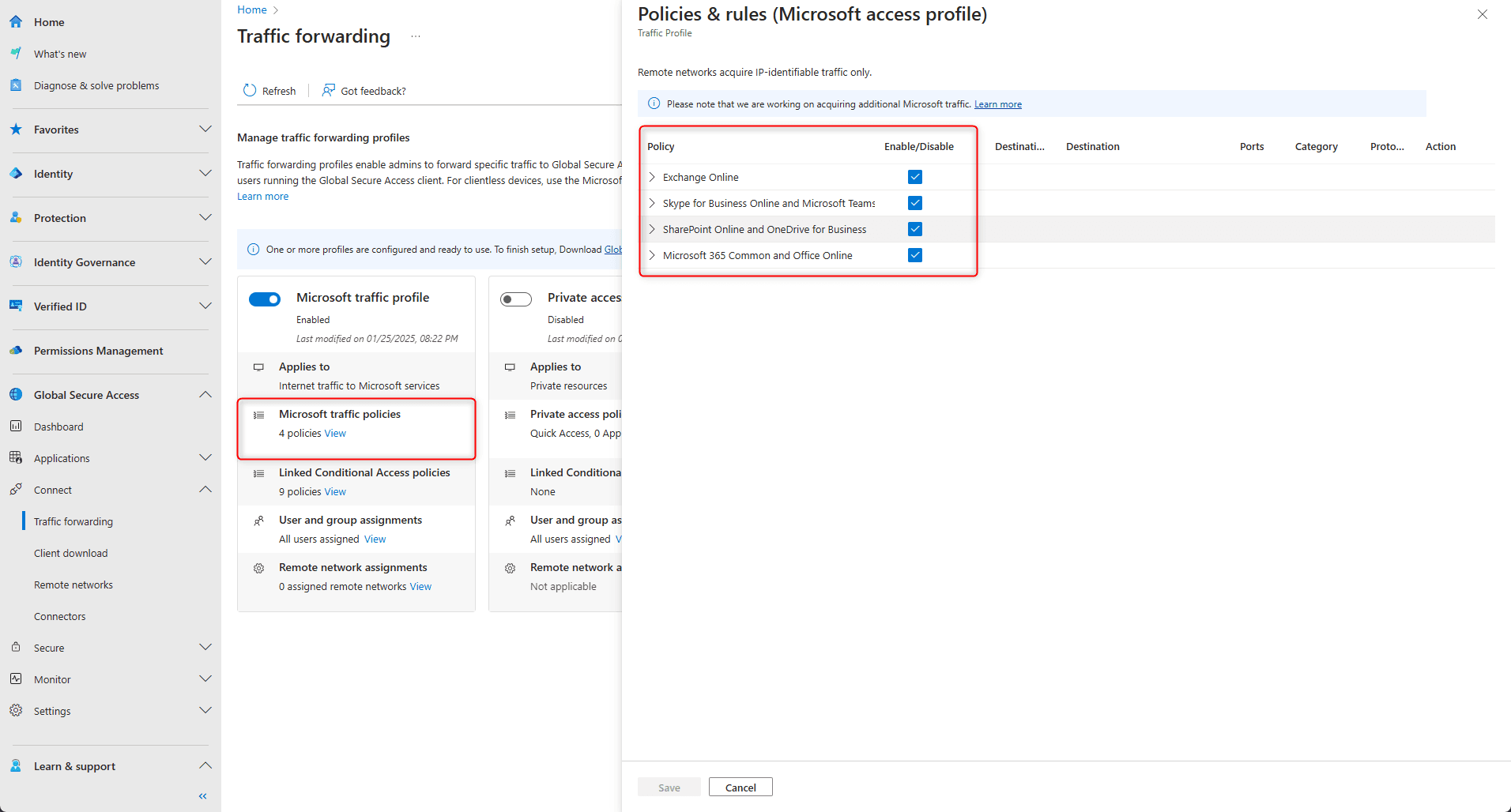Click the Home icon in sidebar

tap(16, 22)
